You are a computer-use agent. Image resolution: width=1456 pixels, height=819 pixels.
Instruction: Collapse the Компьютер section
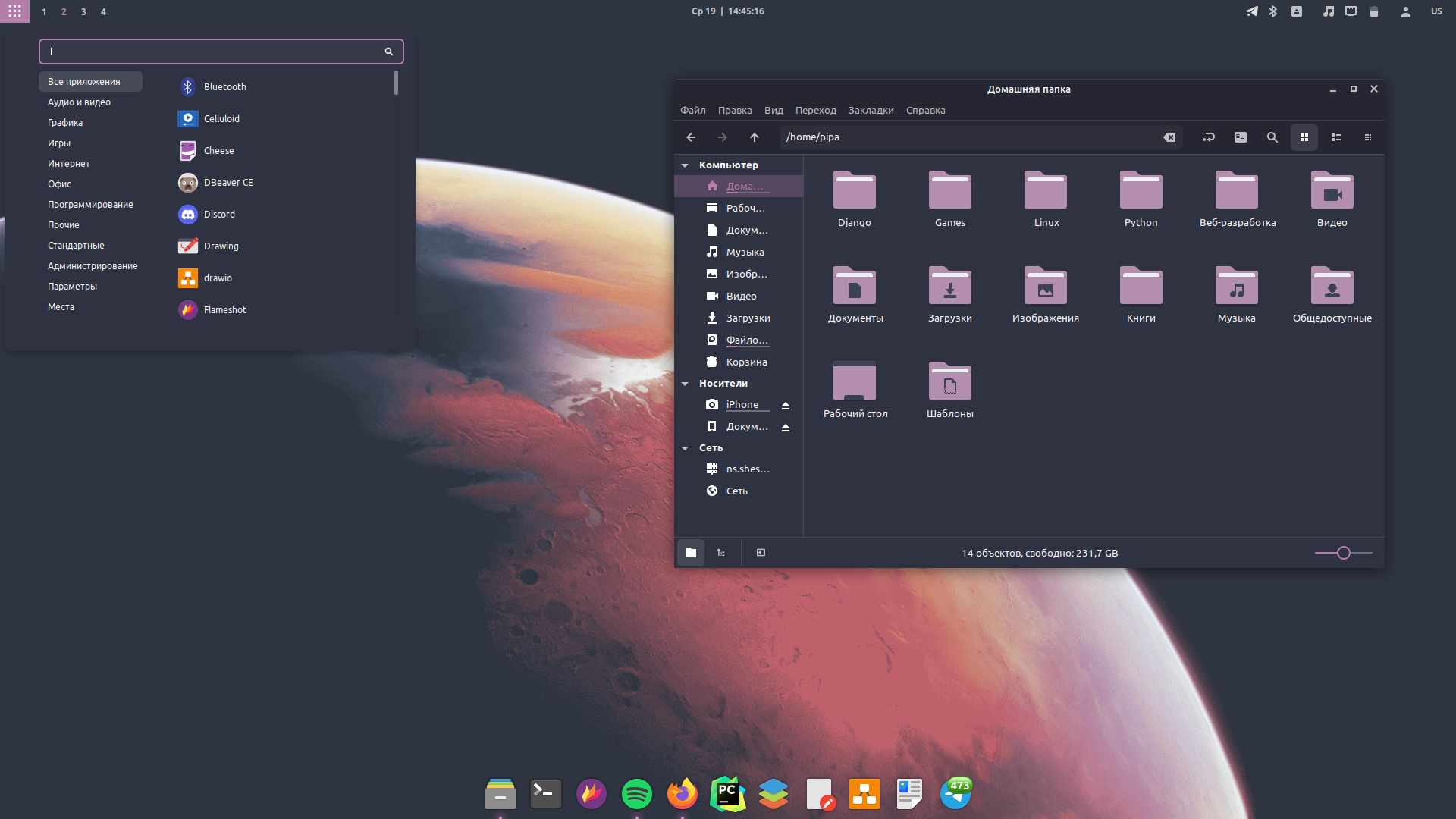click(x=685, y=165)
